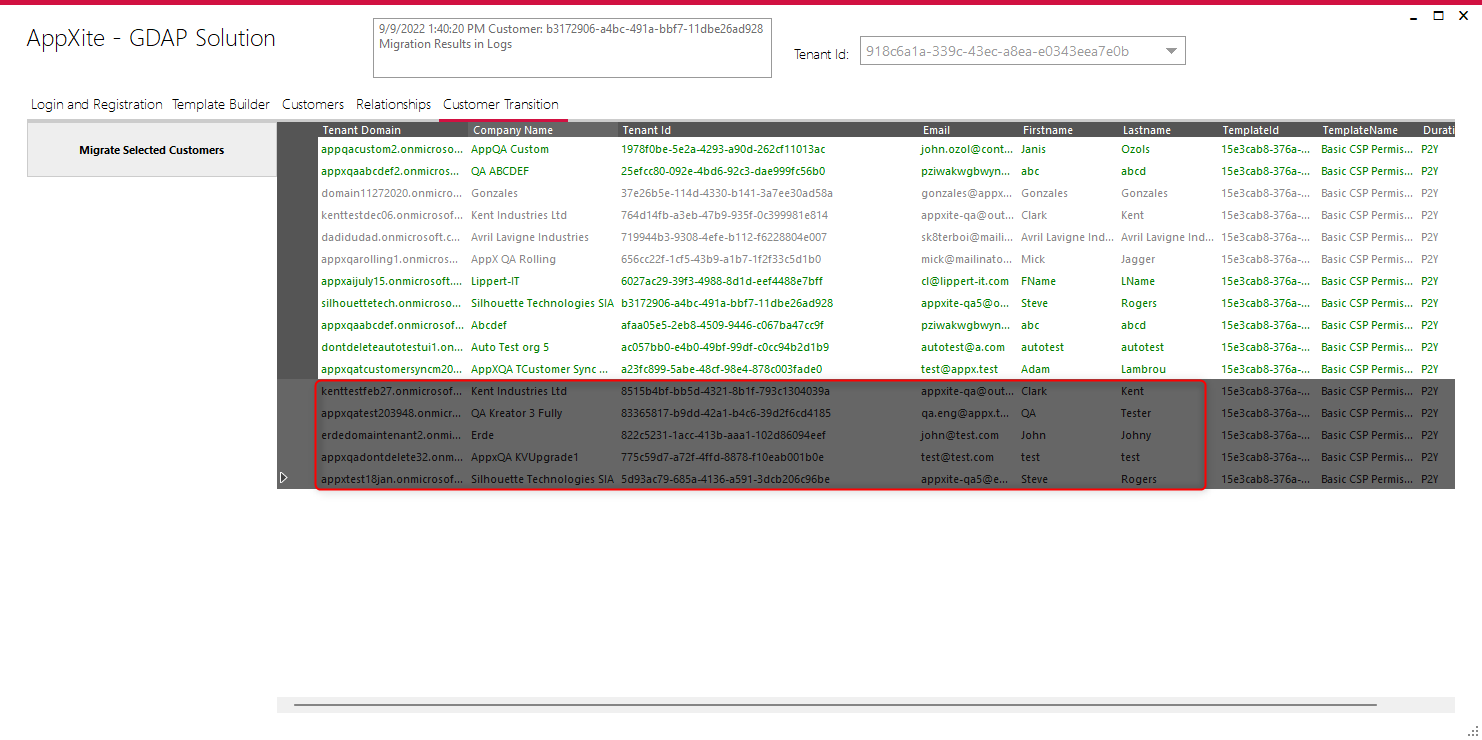
Task: Open the Tenant Id dropdown arrow
Action: point(1172,51)
